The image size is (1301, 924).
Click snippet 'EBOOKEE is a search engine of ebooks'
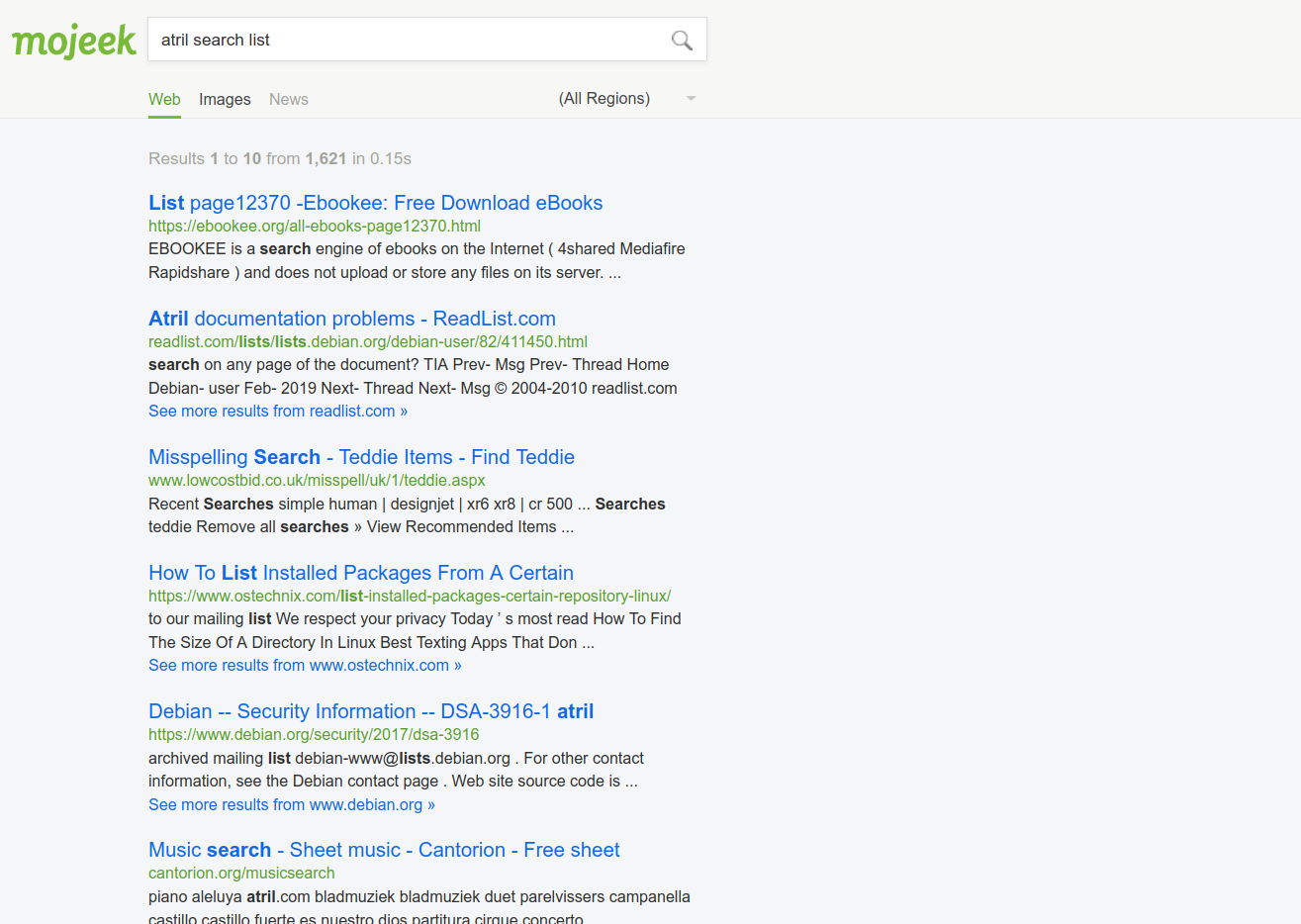[x=417, y=260]
